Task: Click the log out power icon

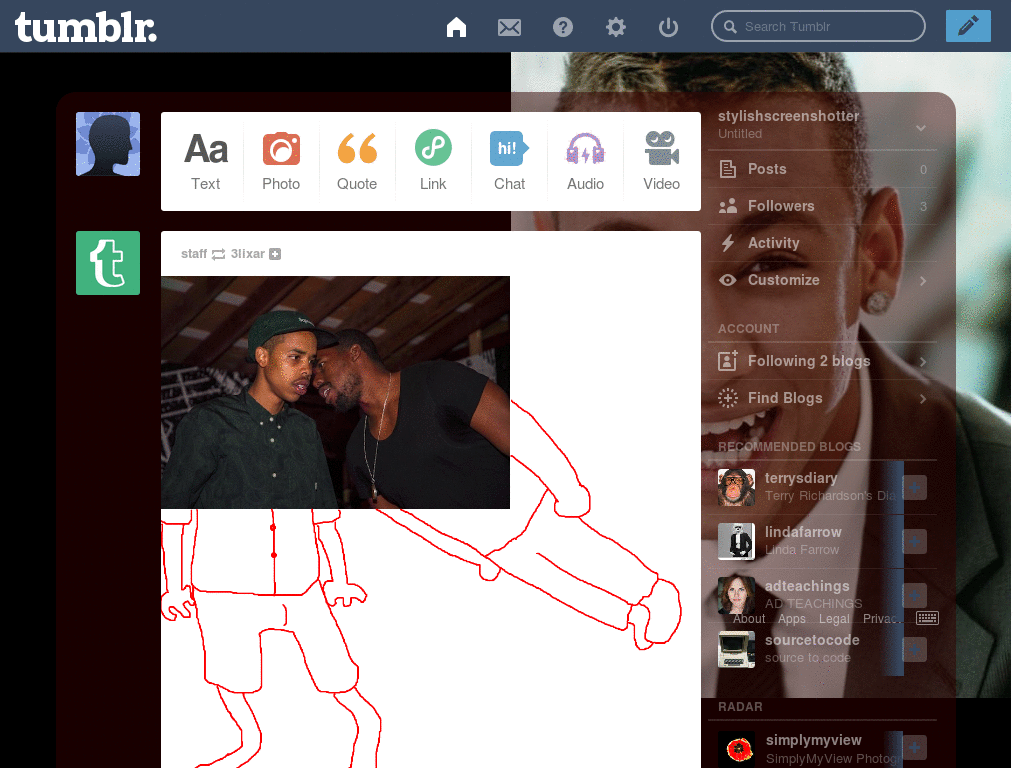Action: point(668,27)
